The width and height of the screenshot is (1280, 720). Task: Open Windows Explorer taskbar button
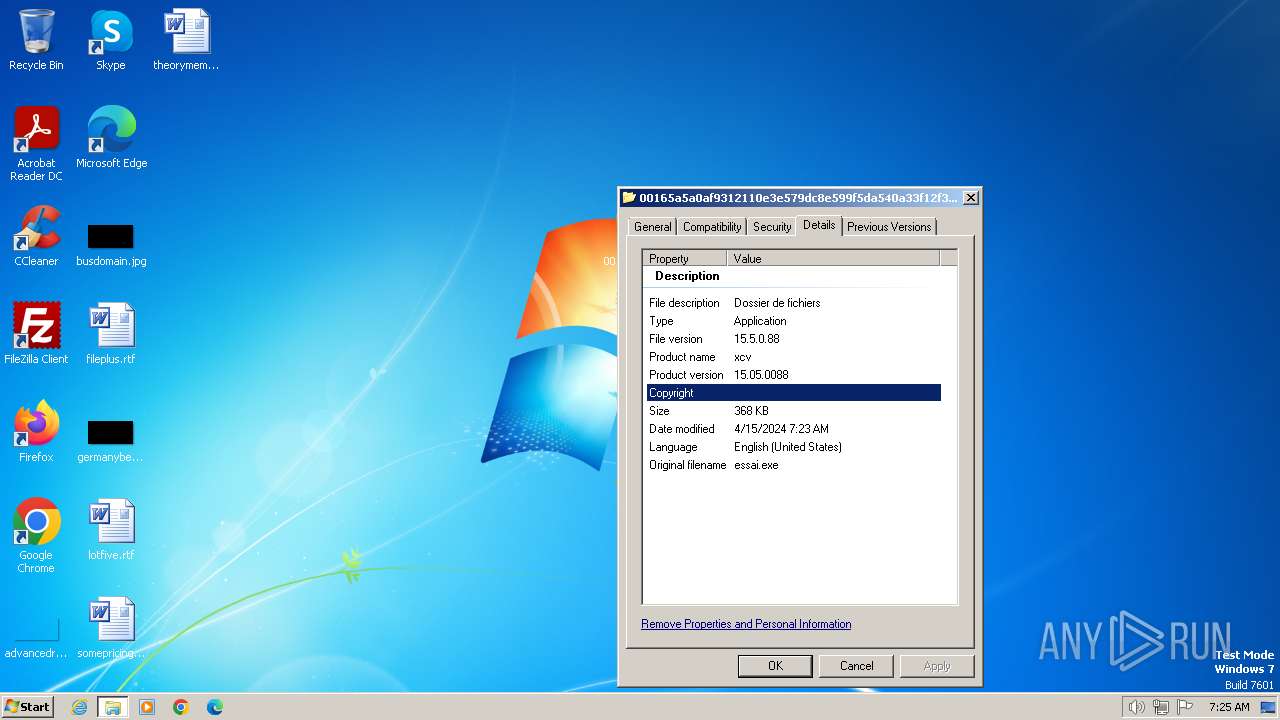[x=113, y=707]
